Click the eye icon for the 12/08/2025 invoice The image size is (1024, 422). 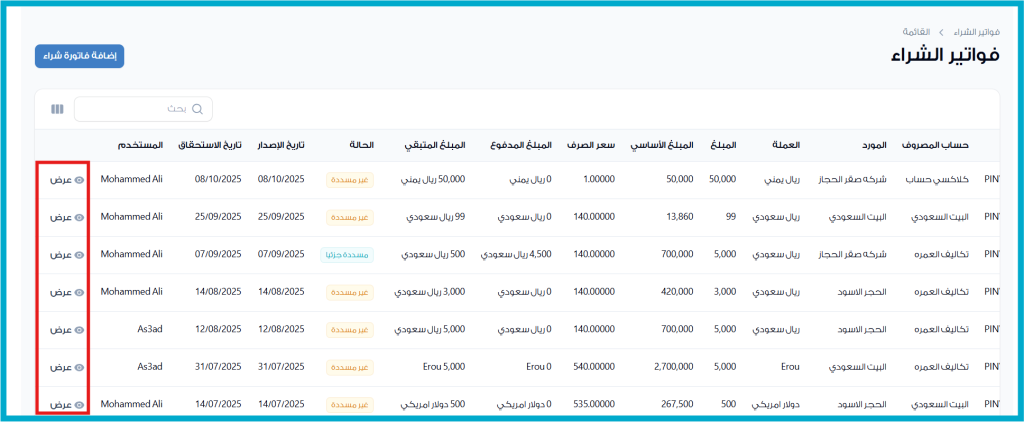click(79, 329)
